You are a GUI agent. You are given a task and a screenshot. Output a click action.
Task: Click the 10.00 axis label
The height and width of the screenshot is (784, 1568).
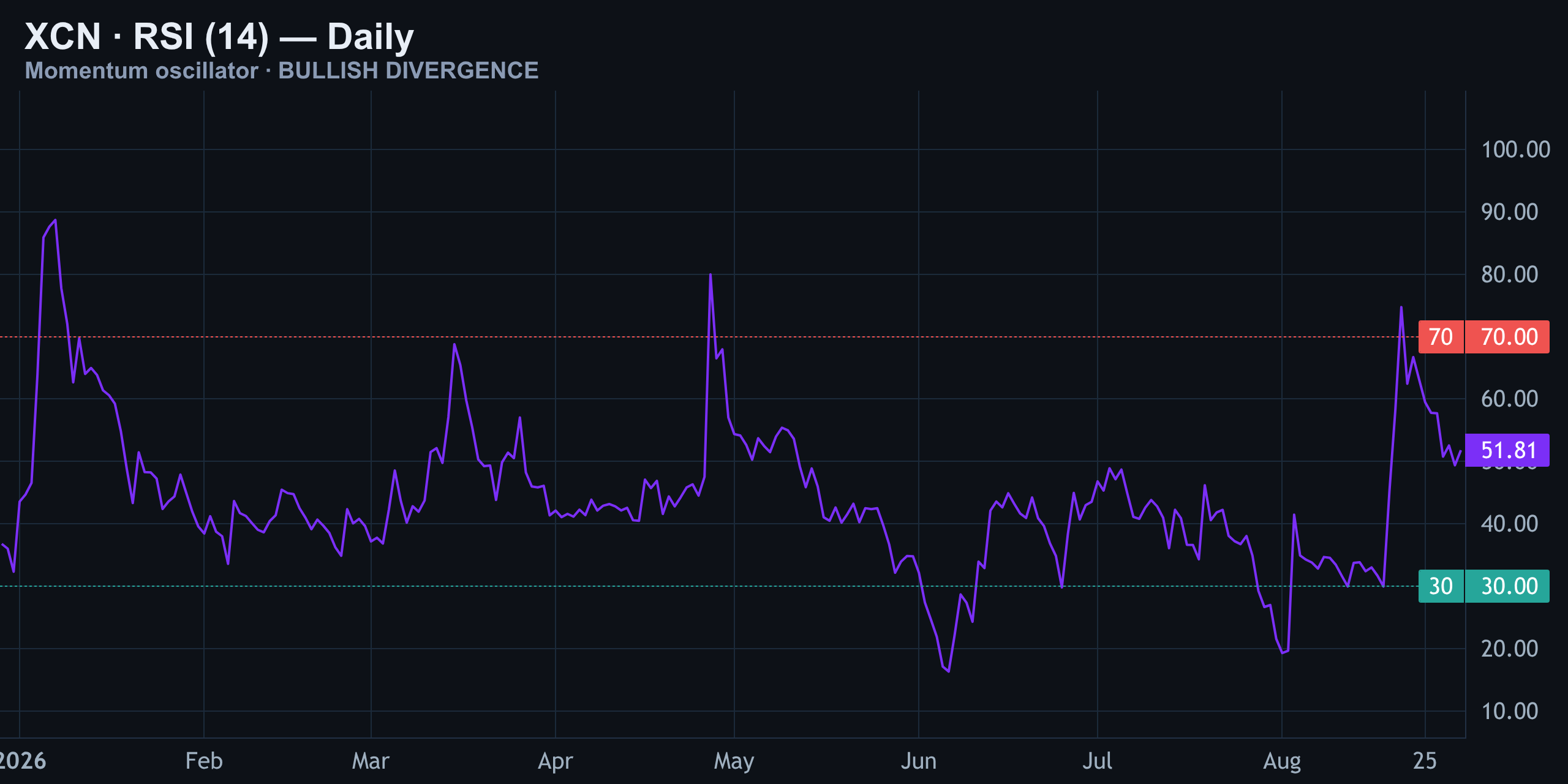tap(1509, 711)
